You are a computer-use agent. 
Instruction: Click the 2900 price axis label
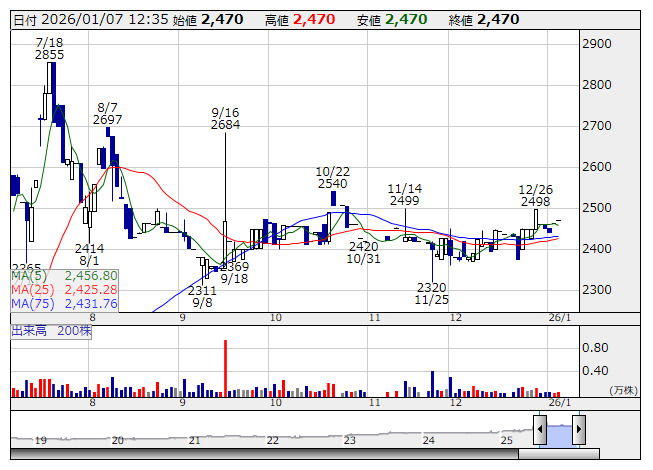[x=597, y=44]
